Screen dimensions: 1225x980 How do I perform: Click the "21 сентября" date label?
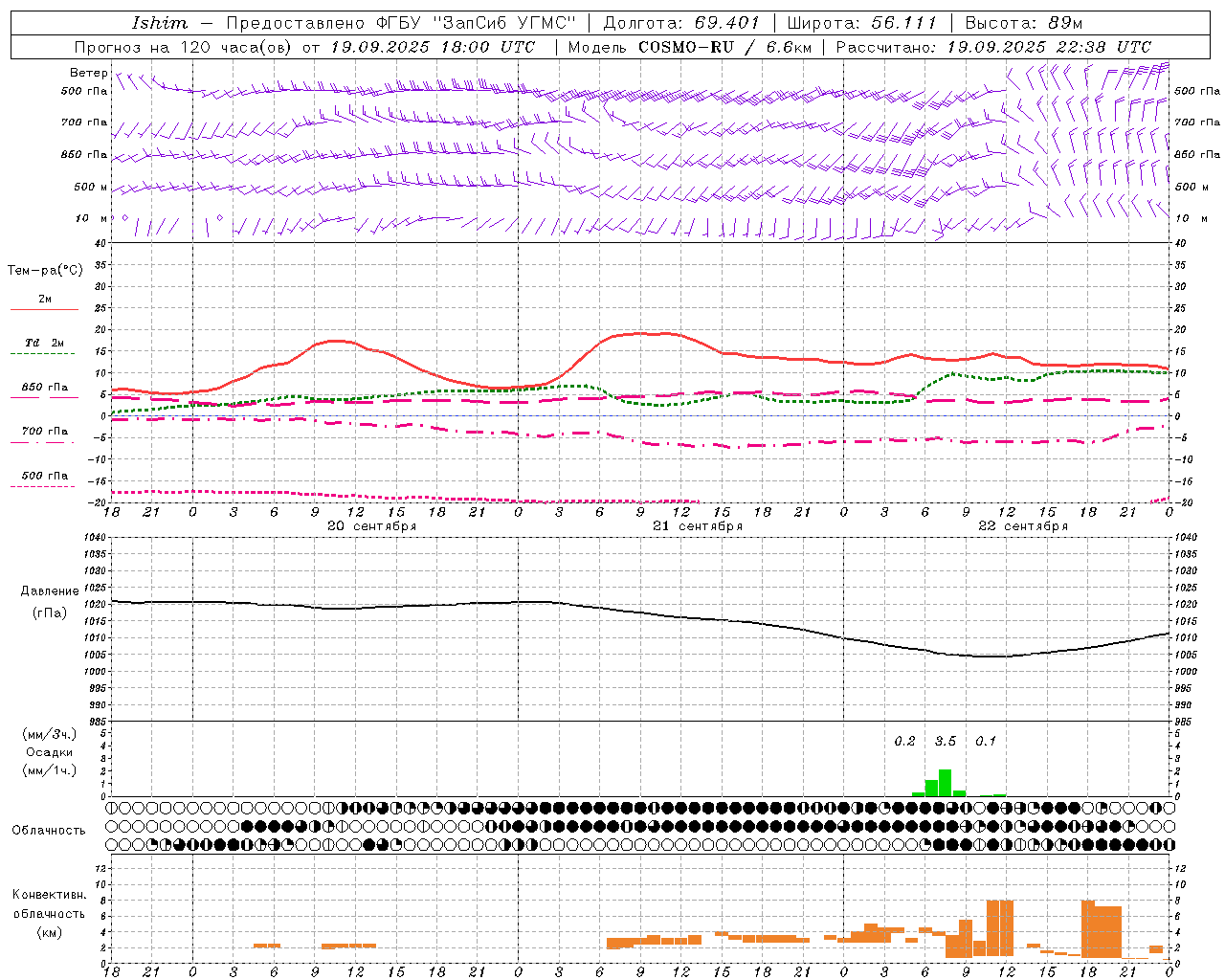coord(697,526)
